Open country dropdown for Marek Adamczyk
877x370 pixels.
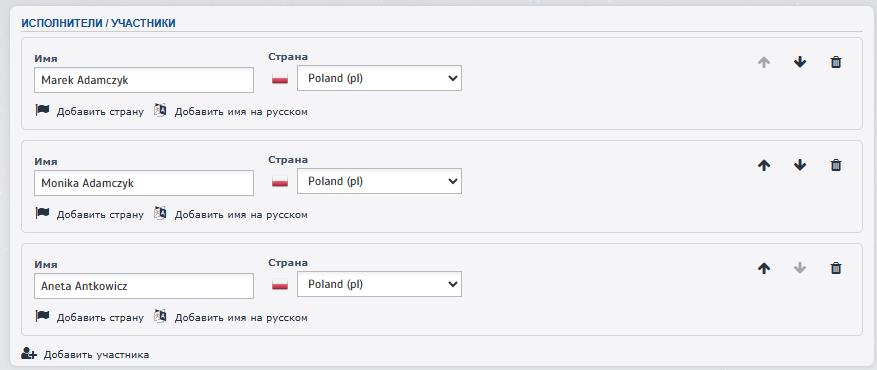[x=379, y=78]
